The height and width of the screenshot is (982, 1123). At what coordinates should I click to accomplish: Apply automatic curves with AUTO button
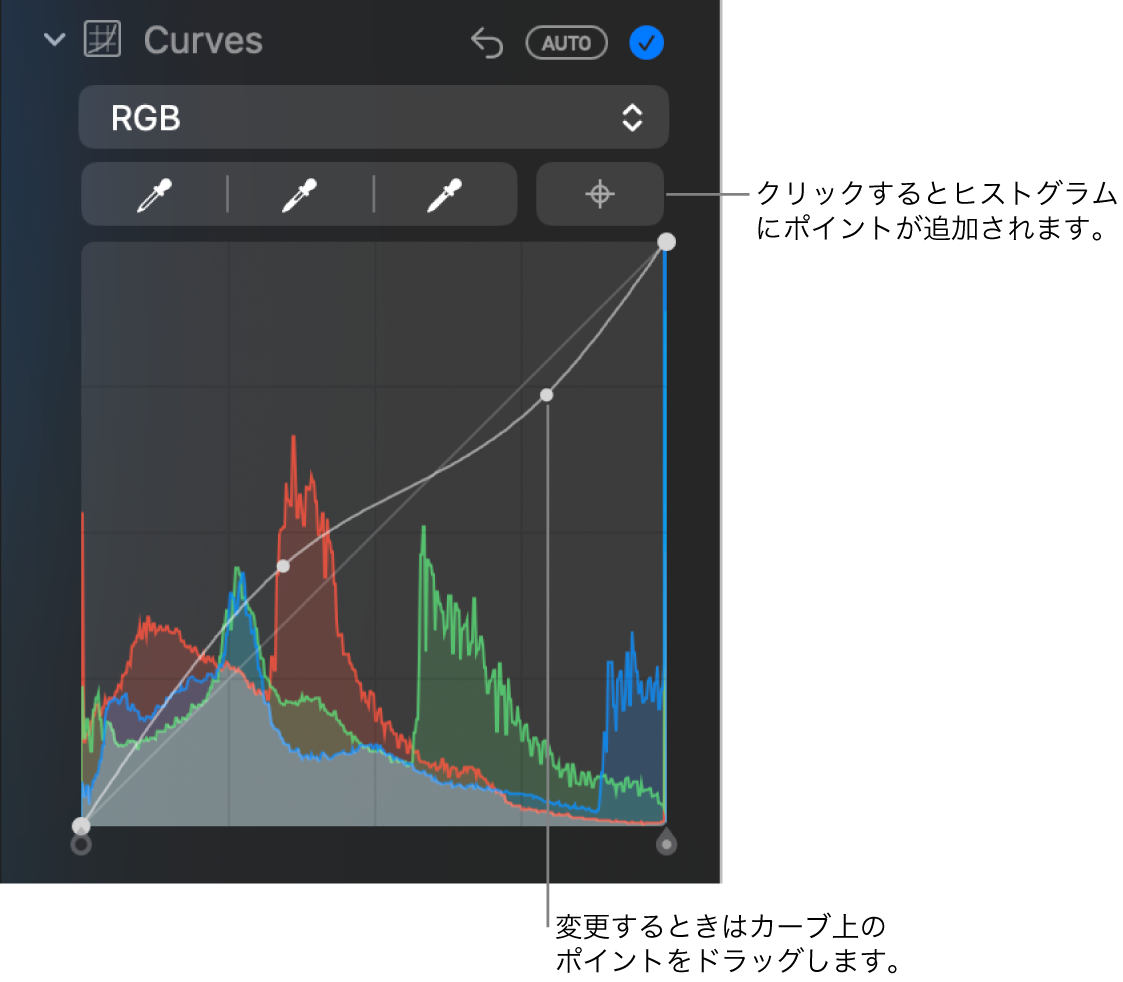pyautogui.click(x=567, y=43)
